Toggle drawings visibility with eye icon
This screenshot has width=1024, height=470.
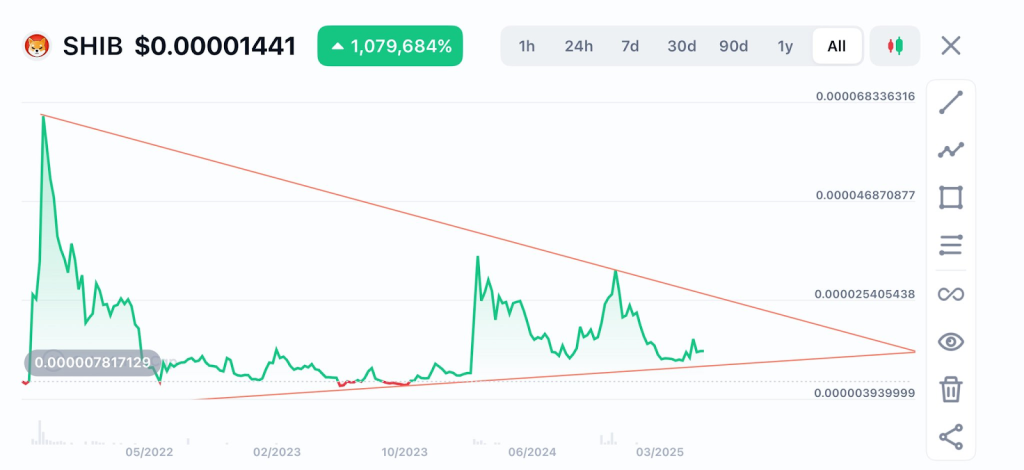point(951,342)
